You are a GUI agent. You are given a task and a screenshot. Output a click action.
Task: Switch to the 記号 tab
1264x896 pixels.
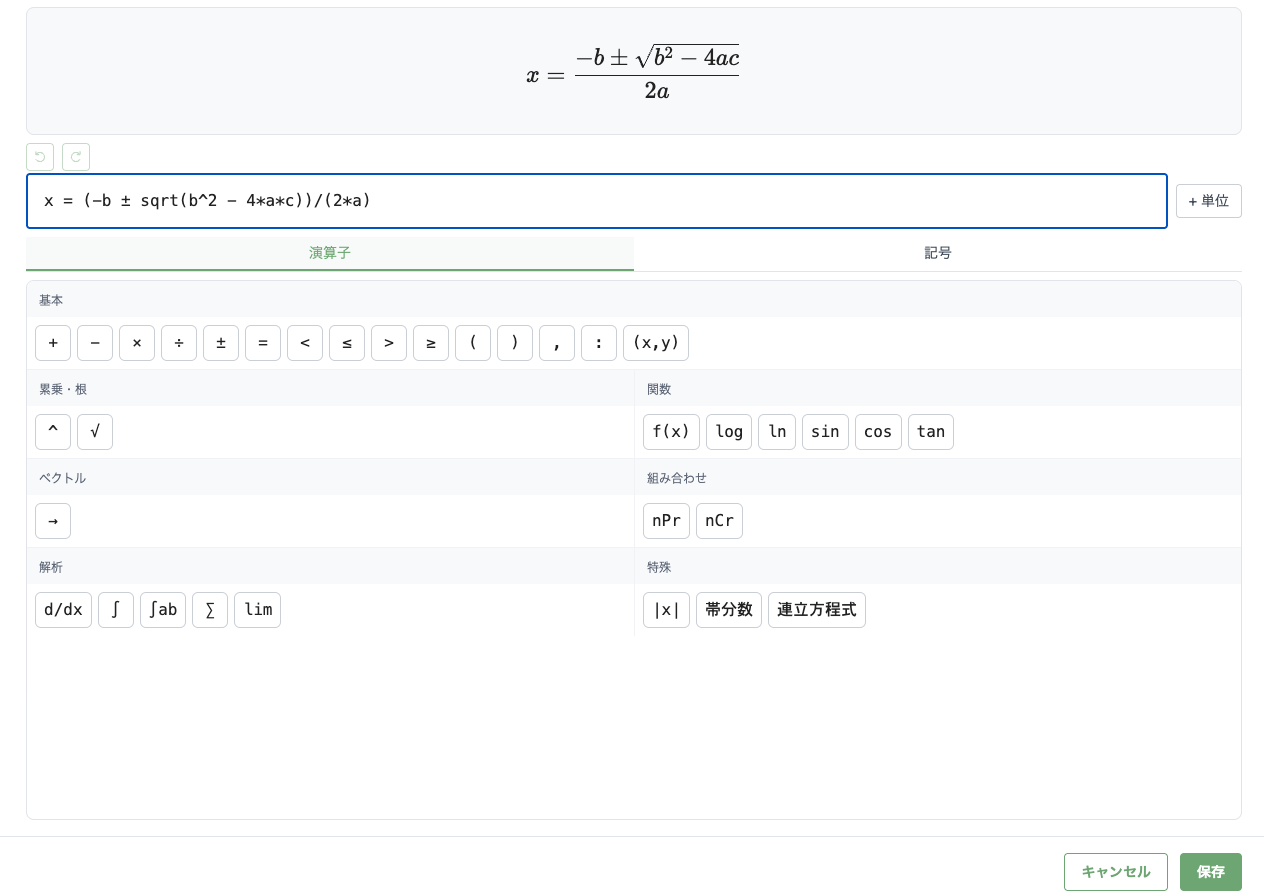938,253
